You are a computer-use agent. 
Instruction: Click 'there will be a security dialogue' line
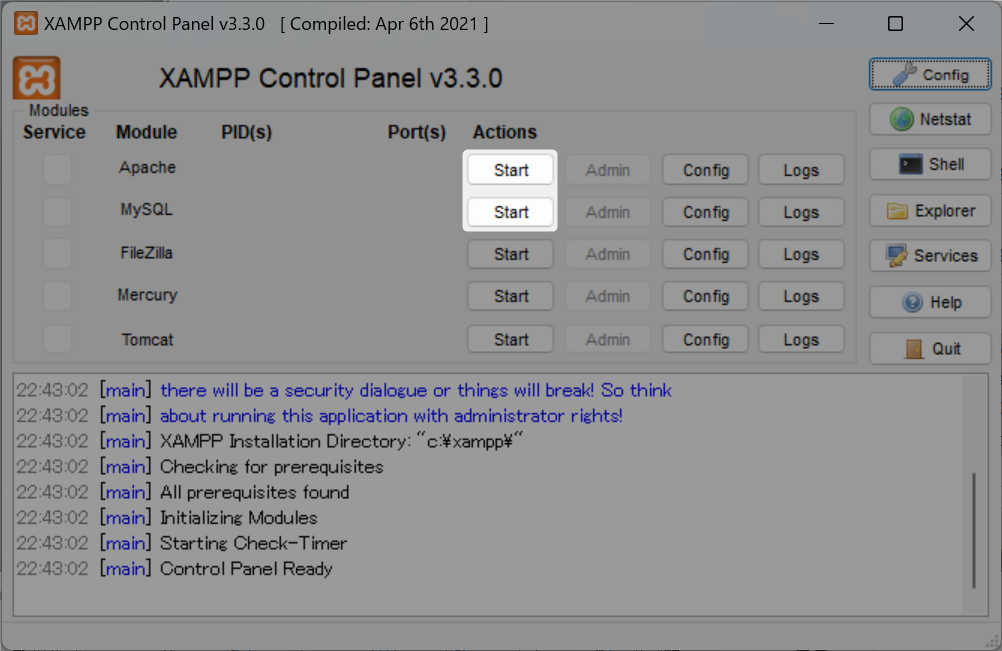(415, 390)
